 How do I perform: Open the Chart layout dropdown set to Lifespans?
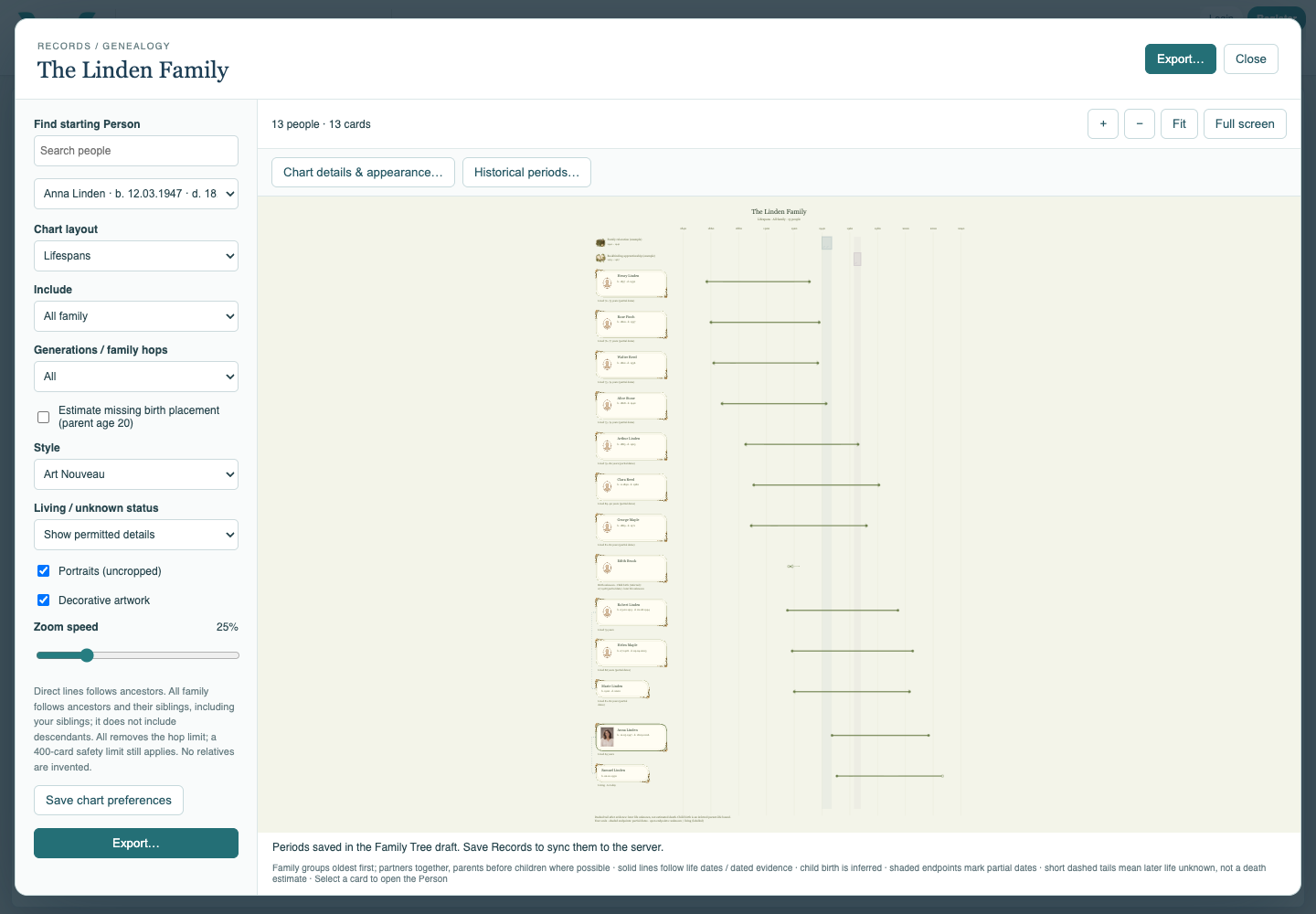136,256
